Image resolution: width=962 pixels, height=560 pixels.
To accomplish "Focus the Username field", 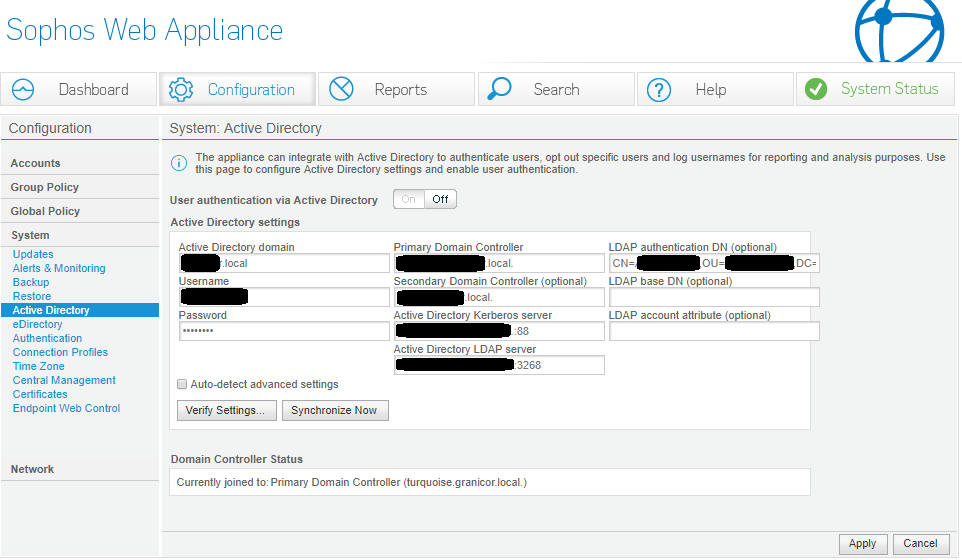I will coord(284,297).
